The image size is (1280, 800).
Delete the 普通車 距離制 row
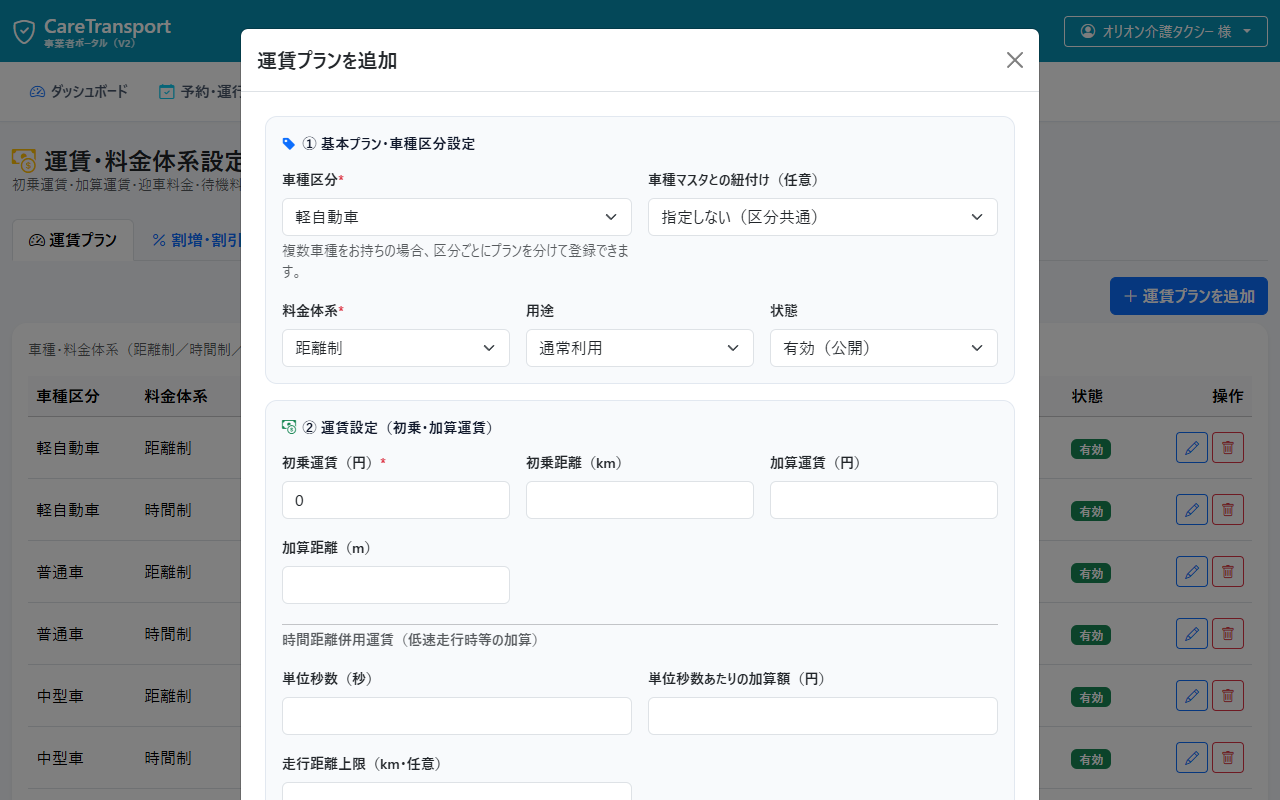(1228, 572)
